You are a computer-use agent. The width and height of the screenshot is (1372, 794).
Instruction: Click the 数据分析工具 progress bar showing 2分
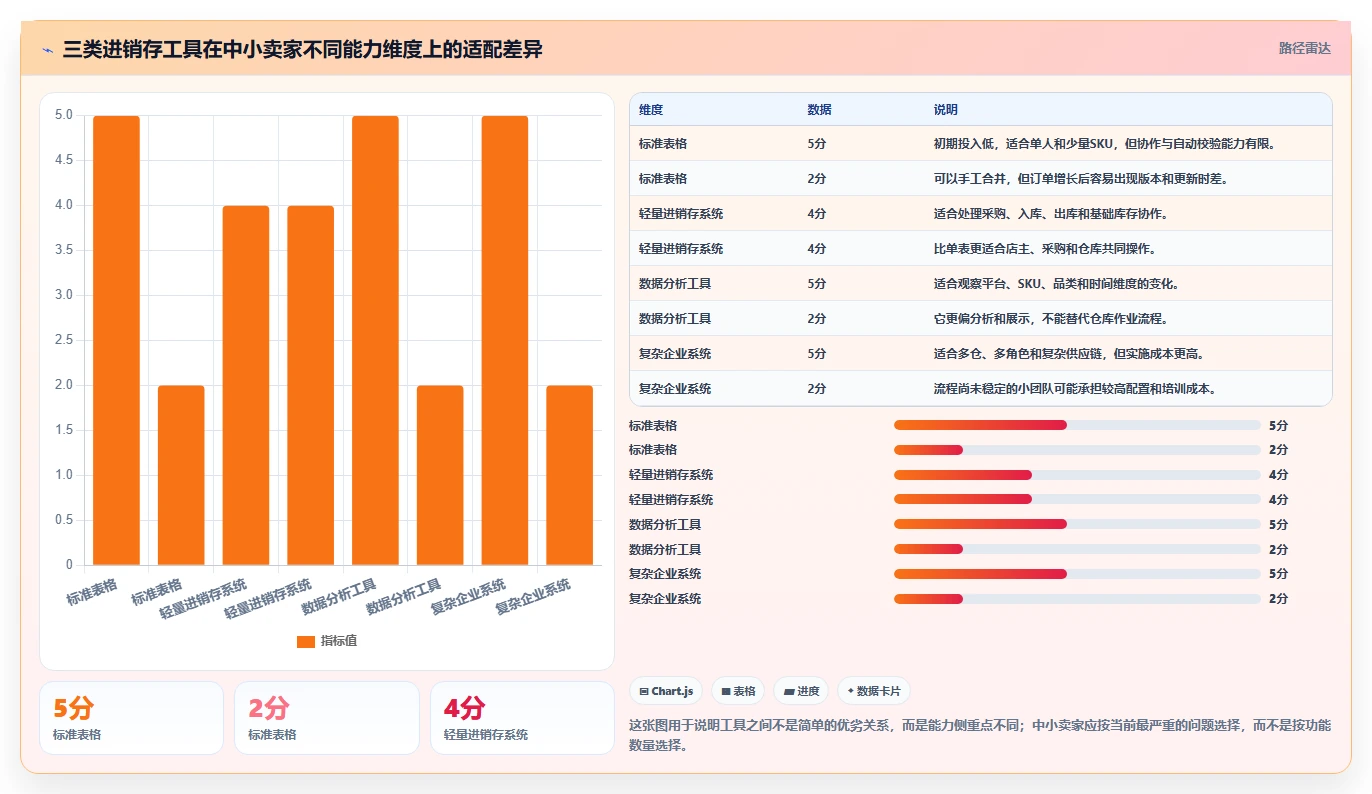point(1077,549)
